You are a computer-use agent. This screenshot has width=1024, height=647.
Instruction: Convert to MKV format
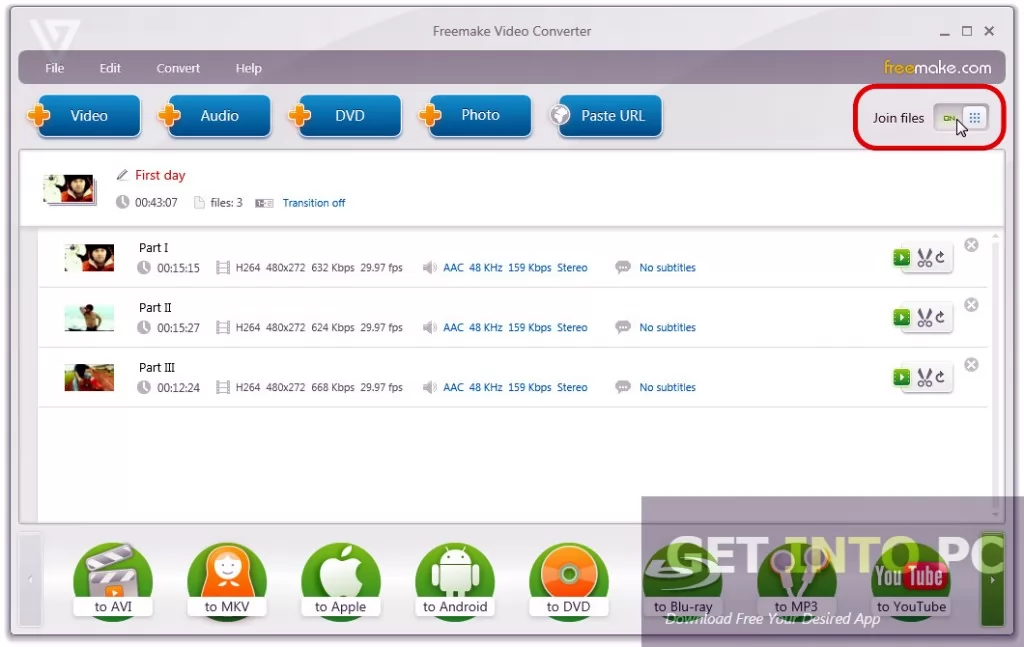pos(227,581)
